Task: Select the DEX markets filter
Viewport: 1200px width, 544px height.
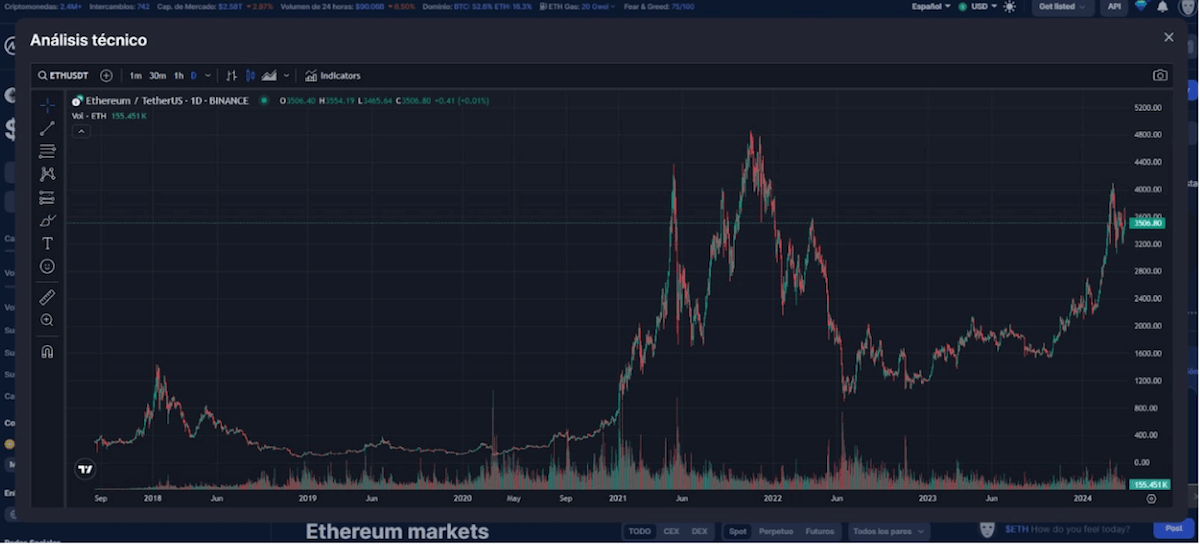Action: [x=700, y=532]
